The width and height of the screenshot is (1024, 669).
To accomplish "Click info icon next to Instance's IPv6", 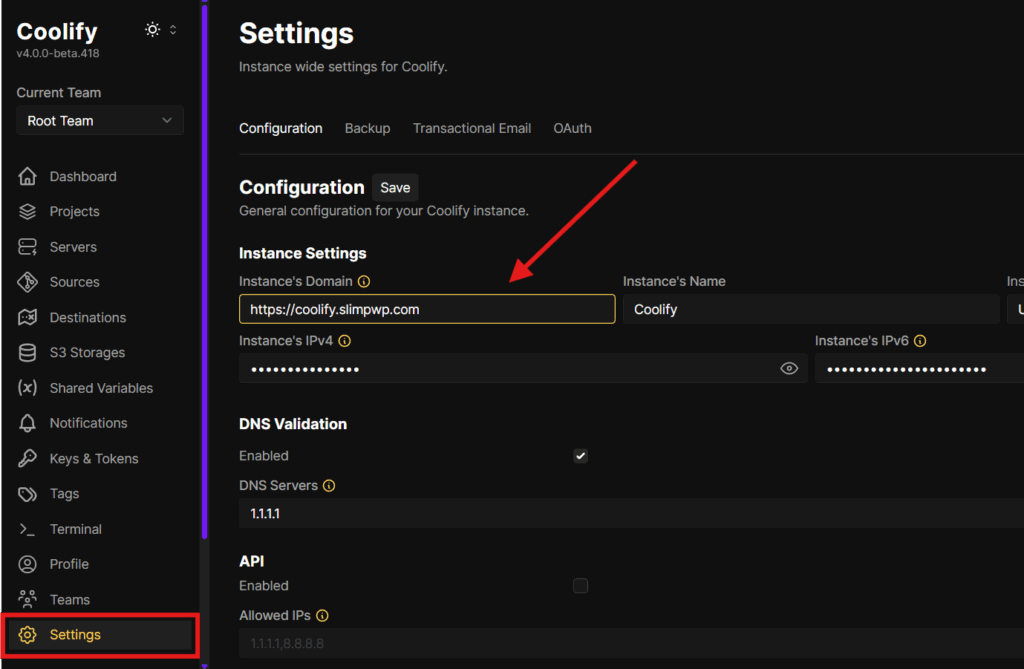I will coord(920,341).
